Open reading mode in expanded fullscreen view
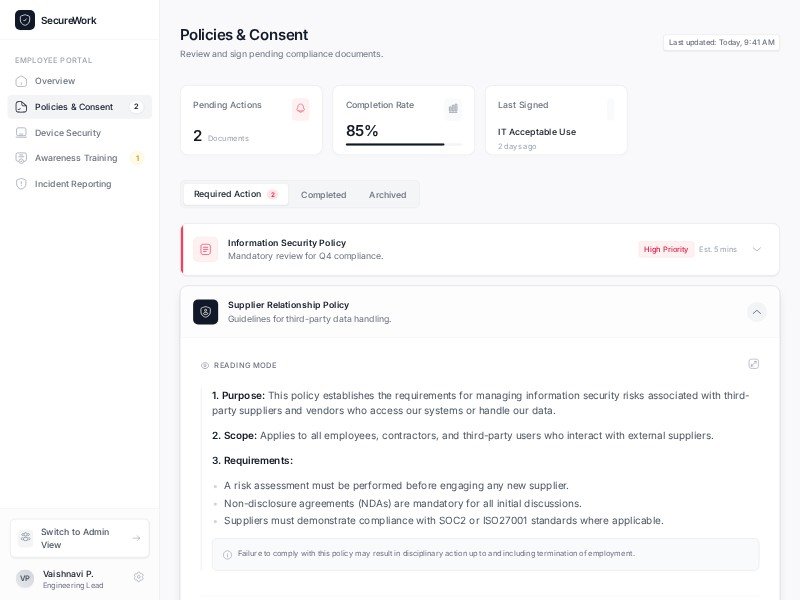This screenshot has width=800, height=600. [753, 364]
